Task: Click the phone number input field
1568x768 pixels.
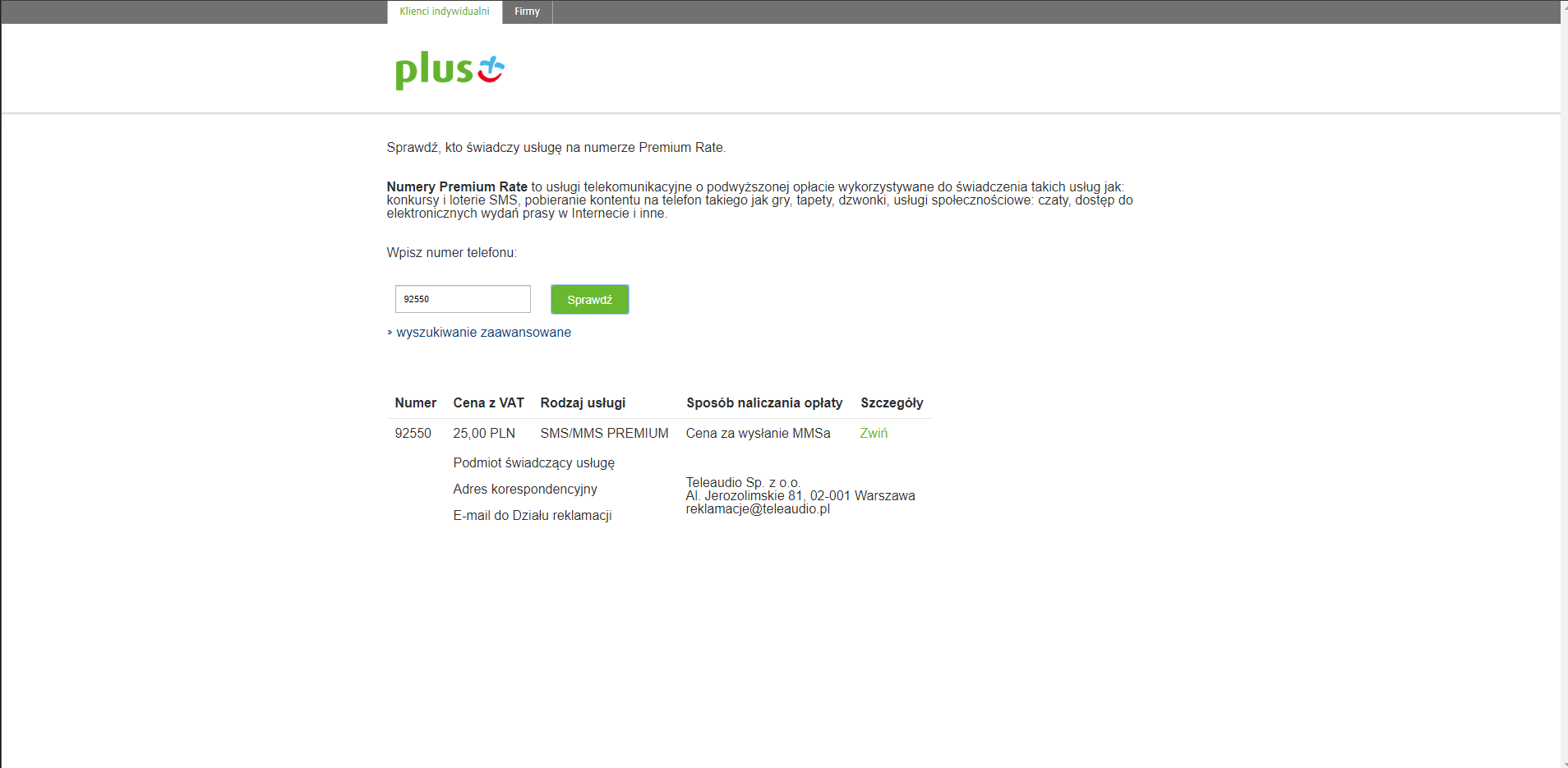Action: 463,299
